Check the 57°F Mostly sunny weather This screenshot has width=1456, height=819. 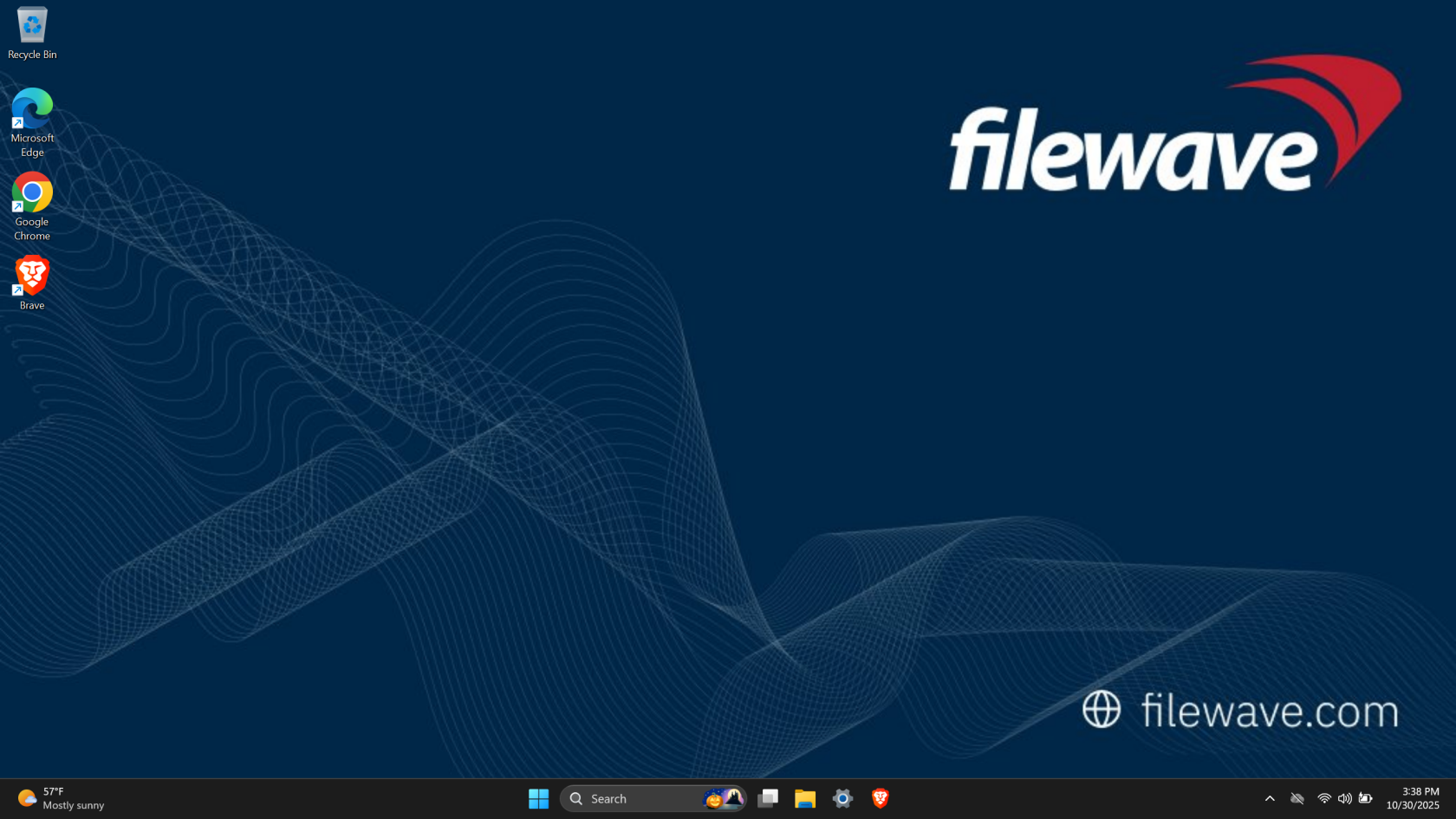61,798
